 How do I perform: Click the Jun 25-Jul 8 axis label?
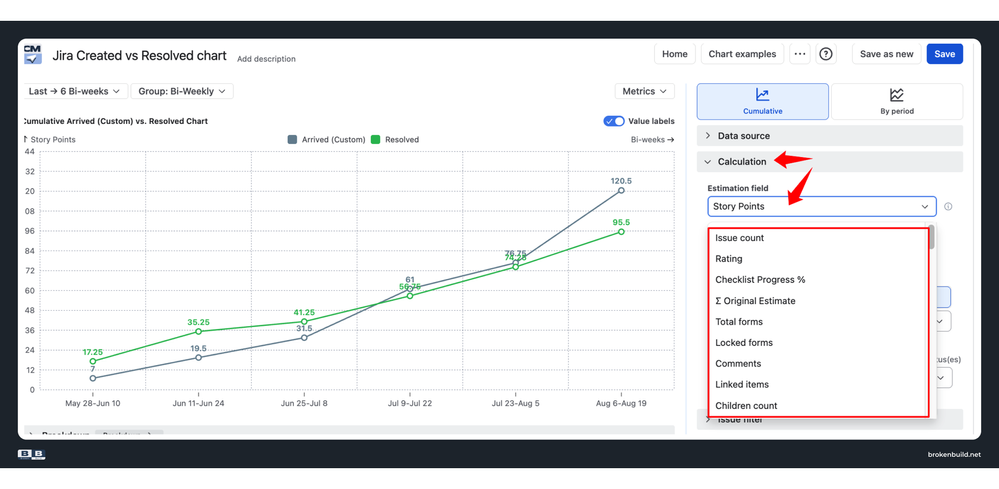[x=304, y=404]
